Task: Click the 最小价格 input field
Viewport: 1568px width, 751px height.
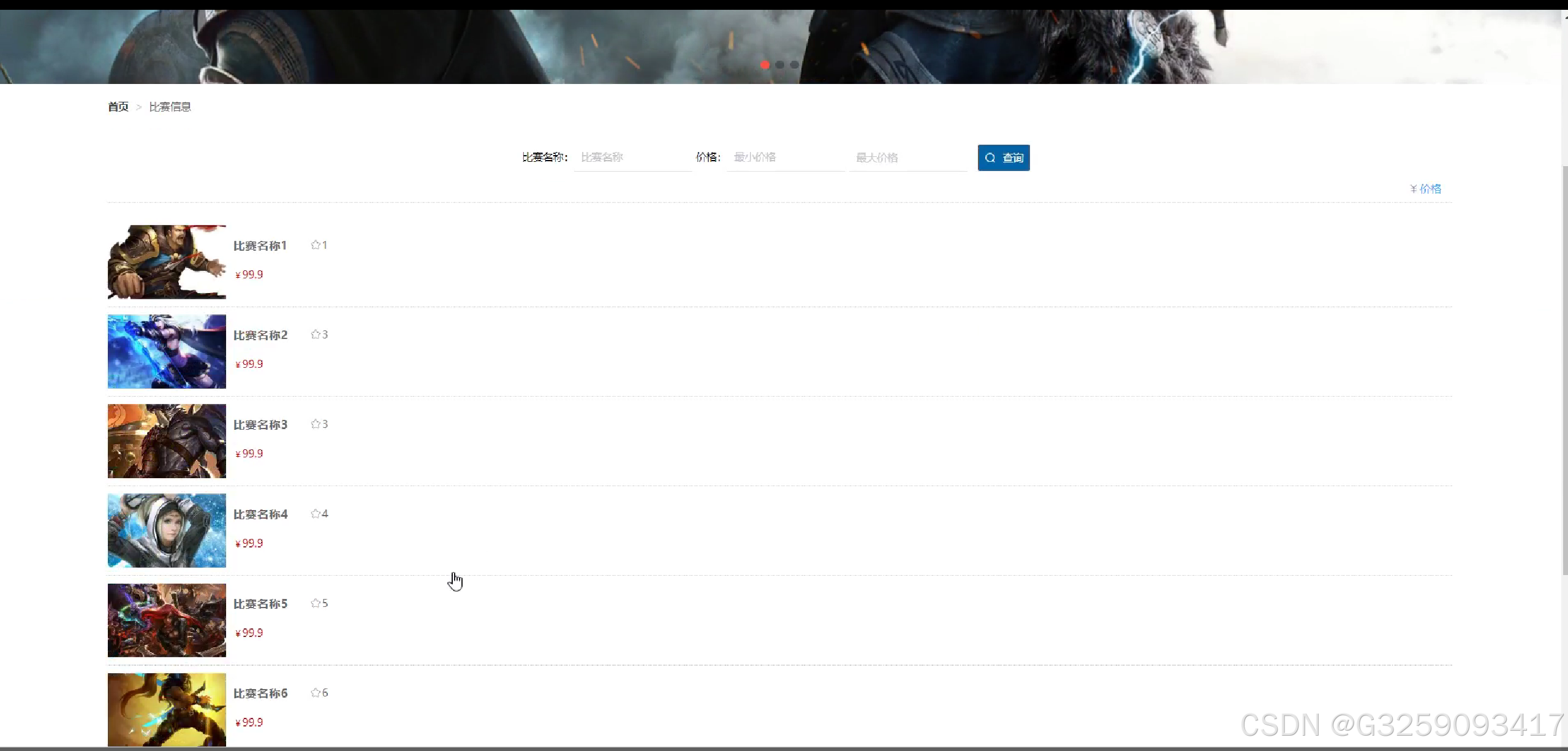Action: click(x=785, y=158)
